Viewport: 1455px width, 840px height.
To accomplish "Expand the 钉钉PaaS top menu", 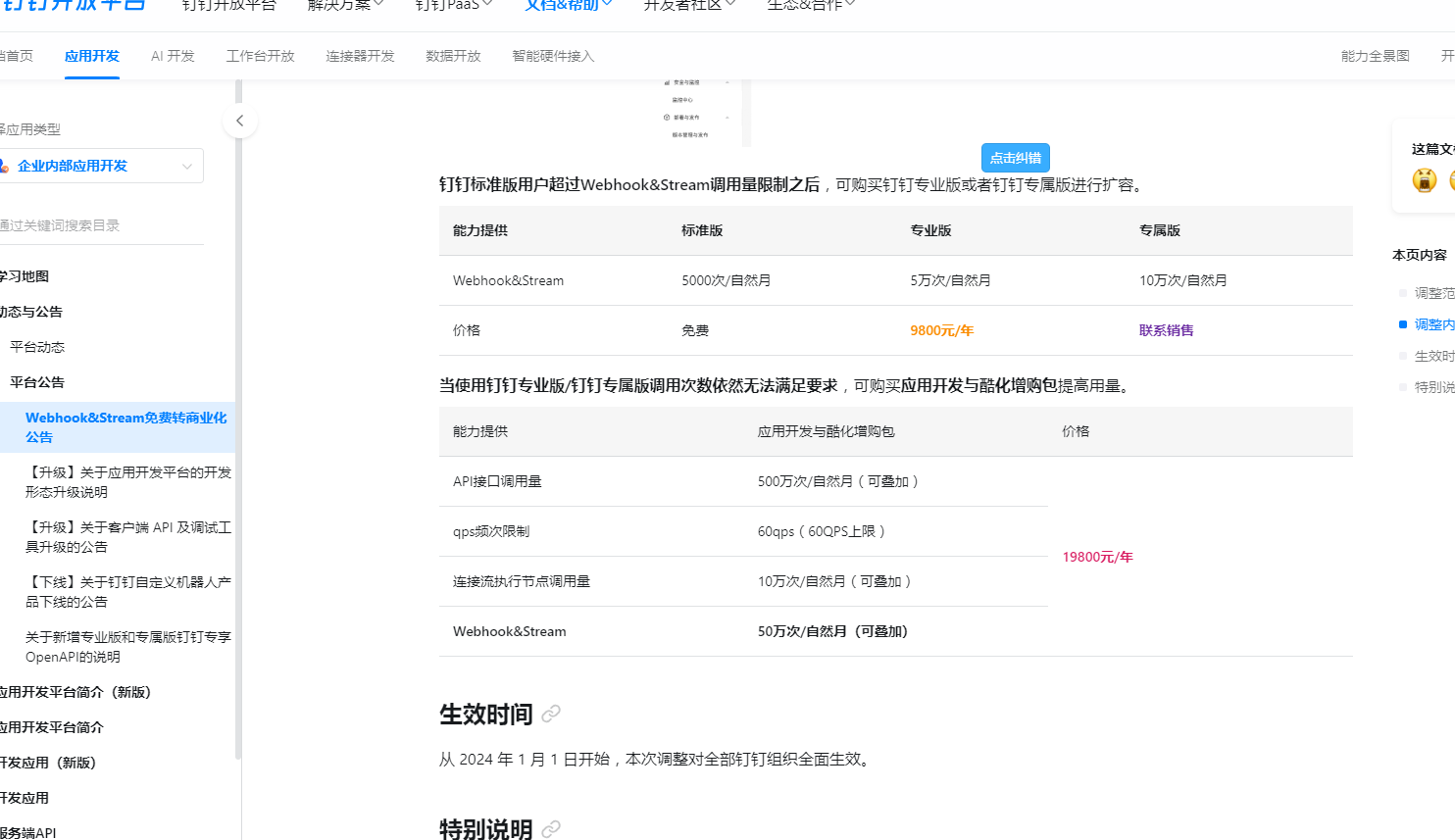I will [x=454, y=5].
